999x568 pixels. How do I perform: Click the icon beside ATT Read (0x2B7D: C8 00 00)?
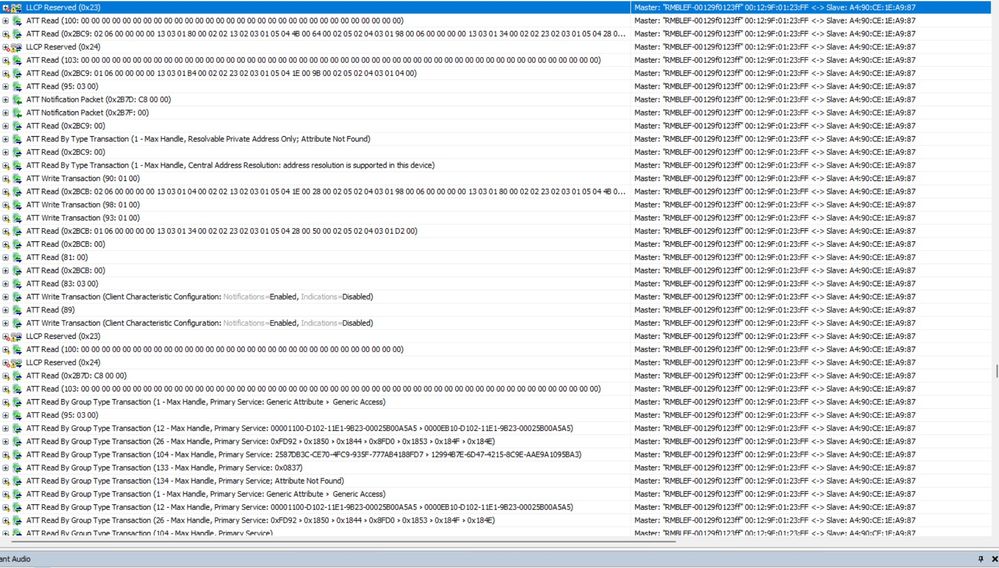(x=17, y=376)
